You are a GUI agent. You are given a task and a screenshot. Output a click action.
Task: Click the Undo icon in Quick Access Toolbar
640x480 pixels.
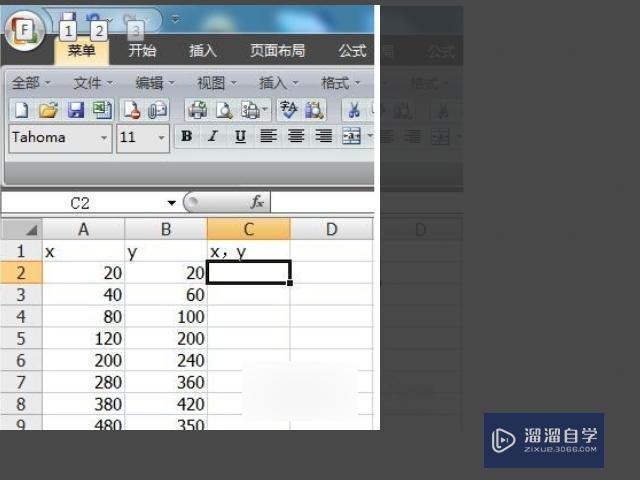pyautogui.click(x=93, y=18)
